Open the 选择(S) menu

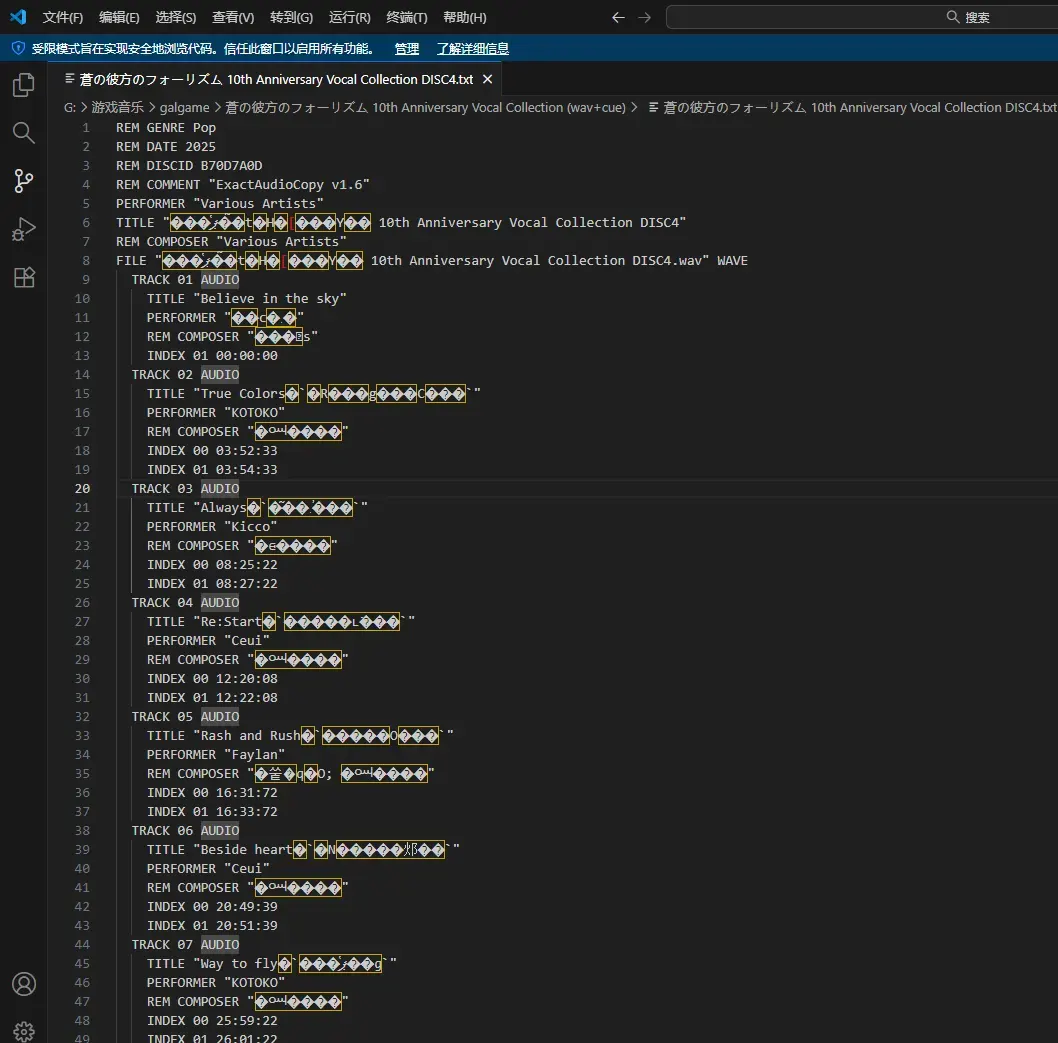[x=175, y=18]
